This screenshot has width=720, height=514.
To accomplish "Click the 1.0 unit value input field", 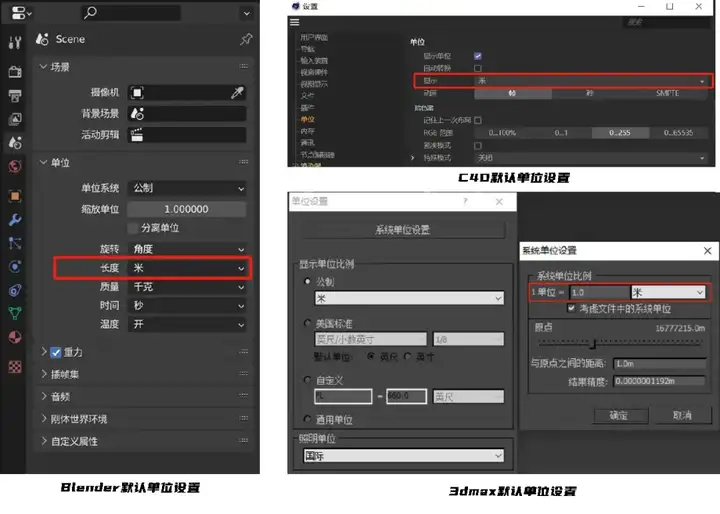I will tap(599, 292).
